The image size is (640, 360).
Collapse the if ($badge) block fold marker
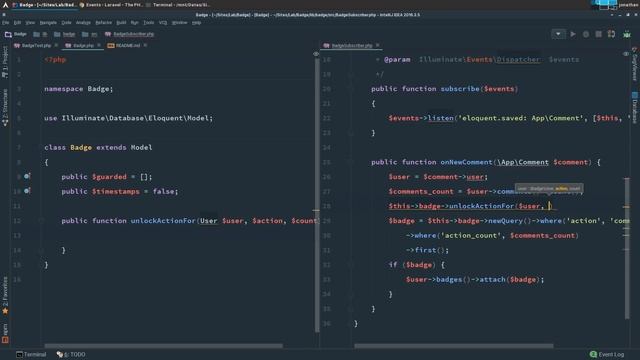350,264
